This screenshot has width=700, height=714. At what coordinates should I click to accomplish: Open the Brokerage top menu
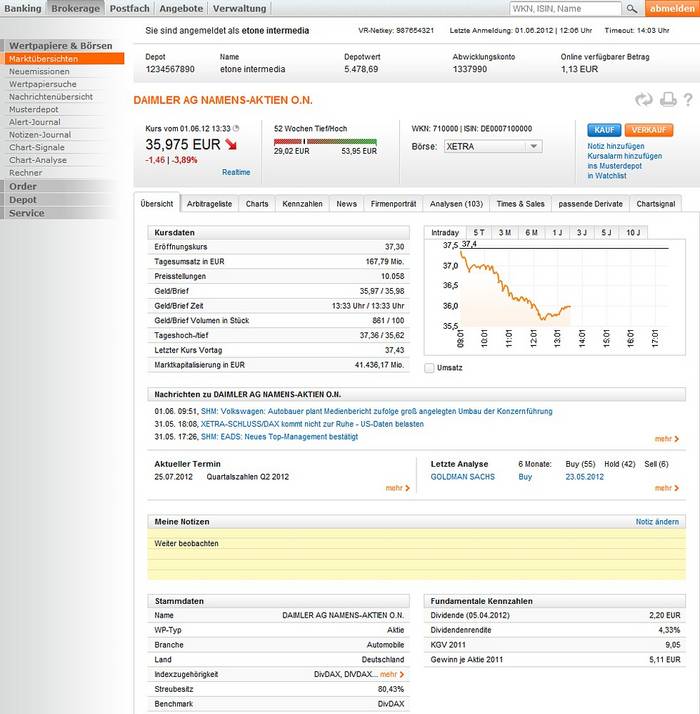click(75, 8)
